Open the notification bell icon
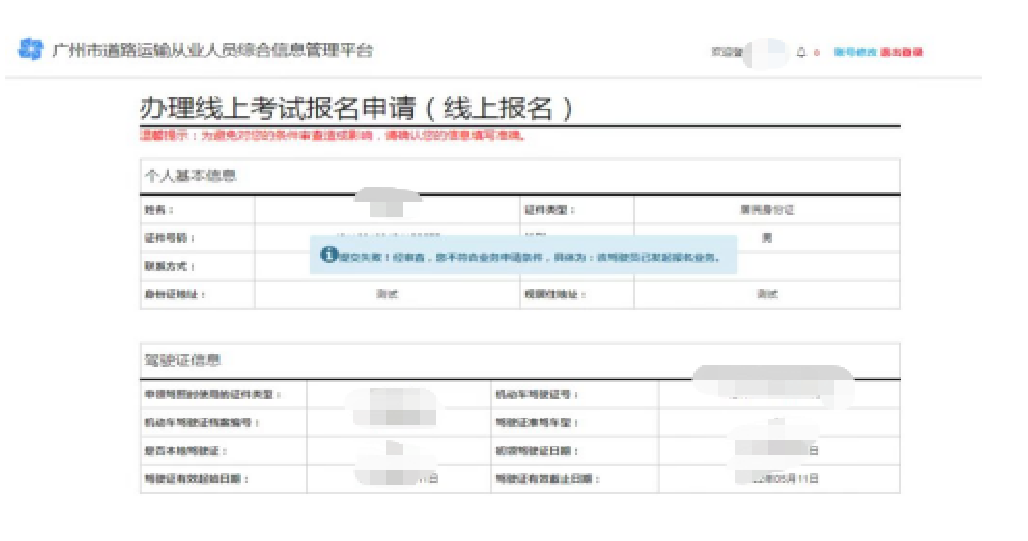This screenshot has width=1028, height=541. [801, 51]
